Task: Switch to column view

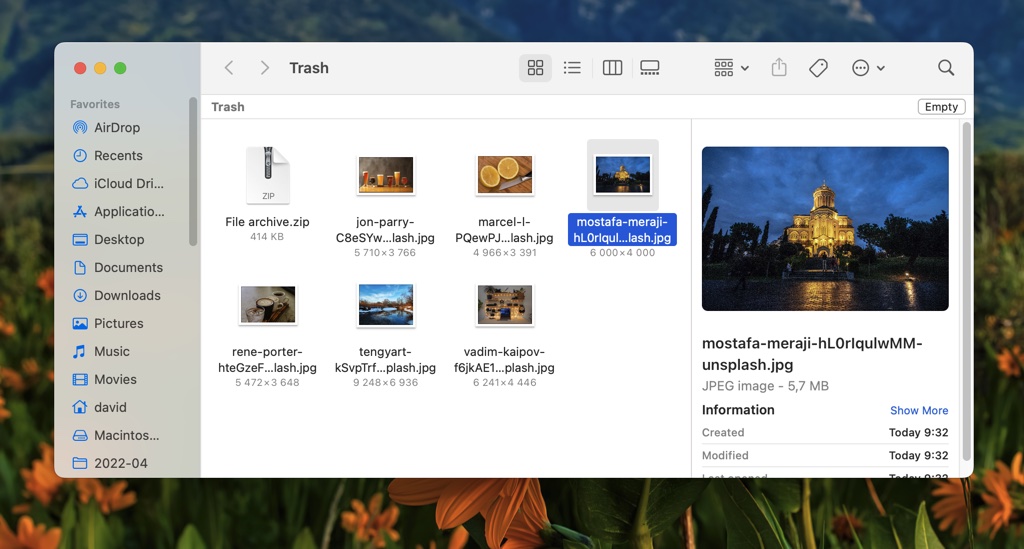Action: click(612, 68)
